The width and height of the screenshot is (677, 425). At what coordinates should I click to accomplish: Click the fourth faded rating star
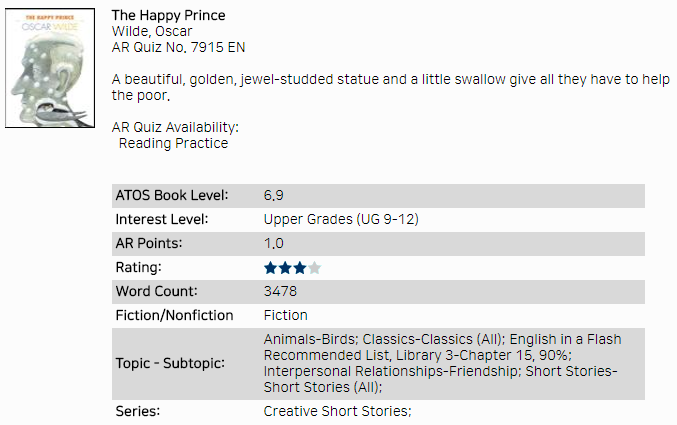314,268
